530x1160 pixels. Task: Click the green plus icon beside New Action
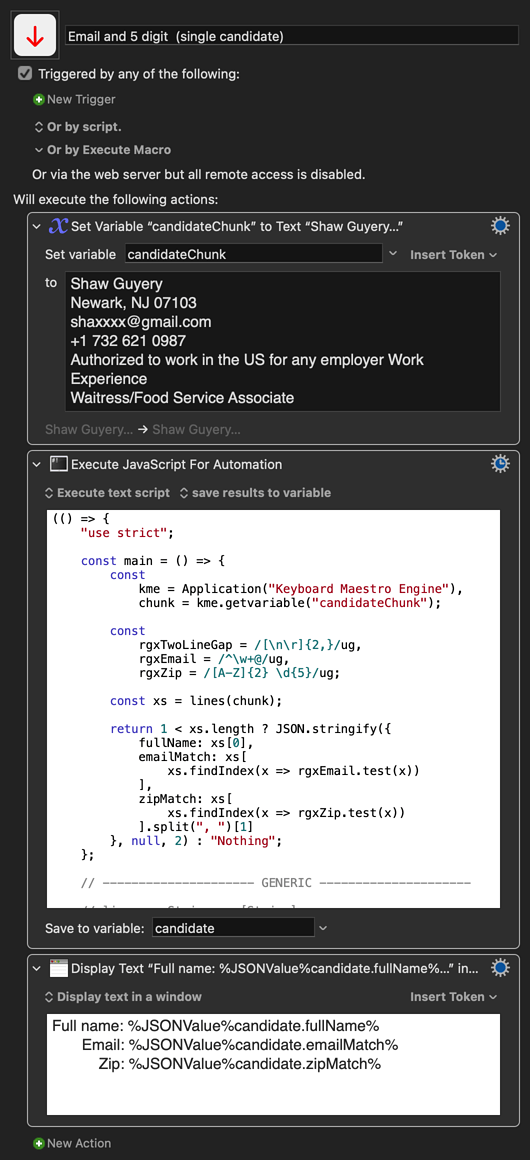(x=38, y=1143)
